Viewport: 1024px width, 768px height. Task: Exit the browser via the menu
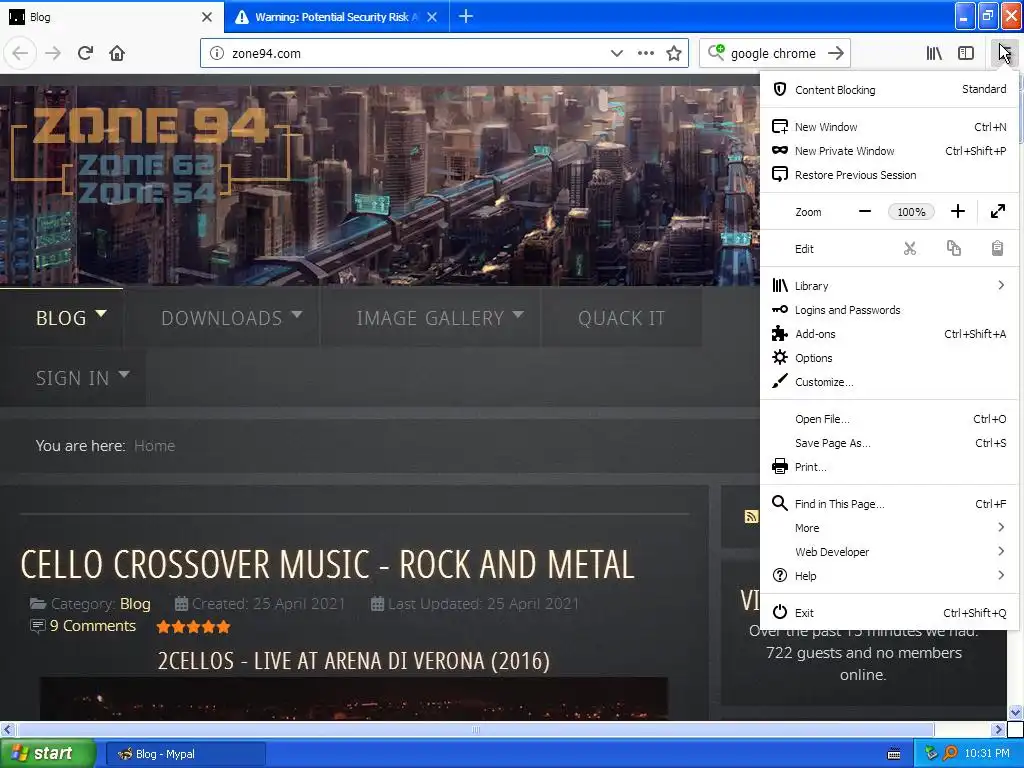coord(889,613)
